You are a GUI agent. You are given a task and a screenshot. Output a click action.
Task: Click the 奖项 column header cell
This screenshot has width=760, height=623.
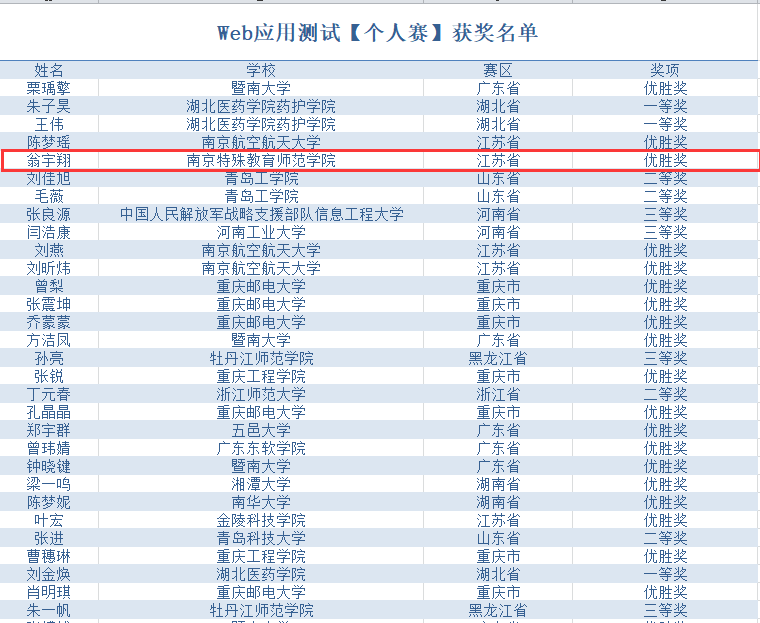[x=665, y=70]
